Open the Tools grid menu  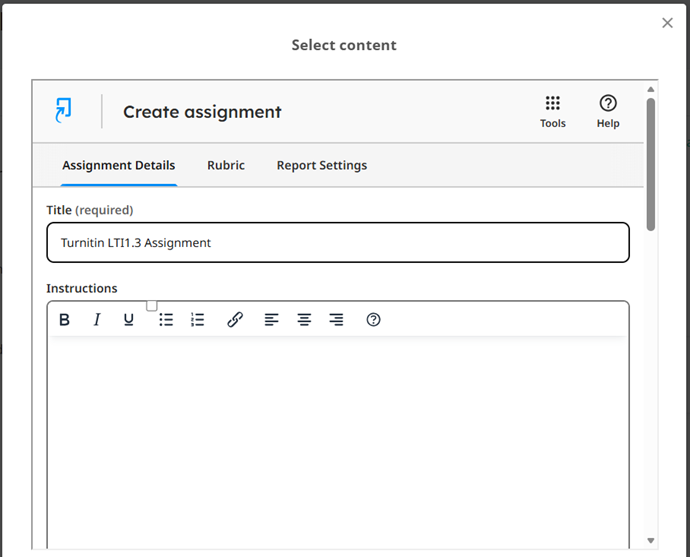tap(552, 111)
